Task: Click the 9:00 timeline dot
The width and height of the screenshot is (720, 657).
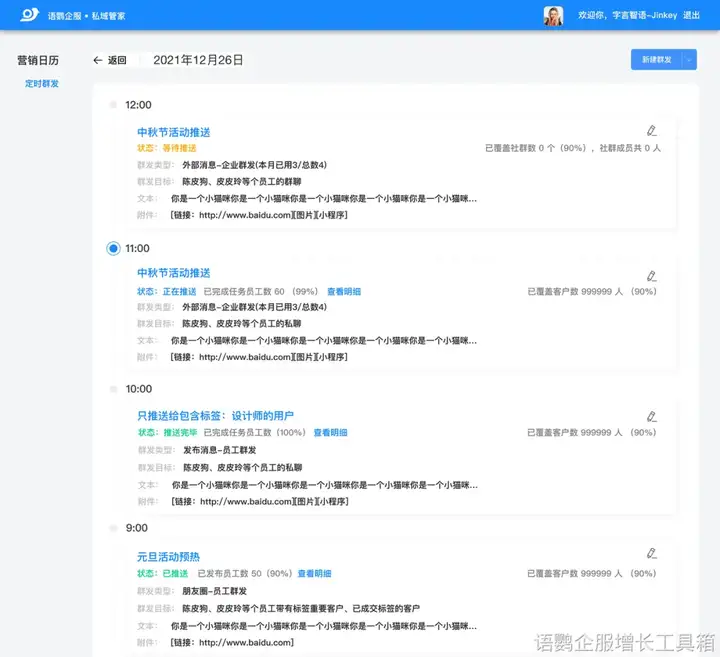Action: point(113,528)
